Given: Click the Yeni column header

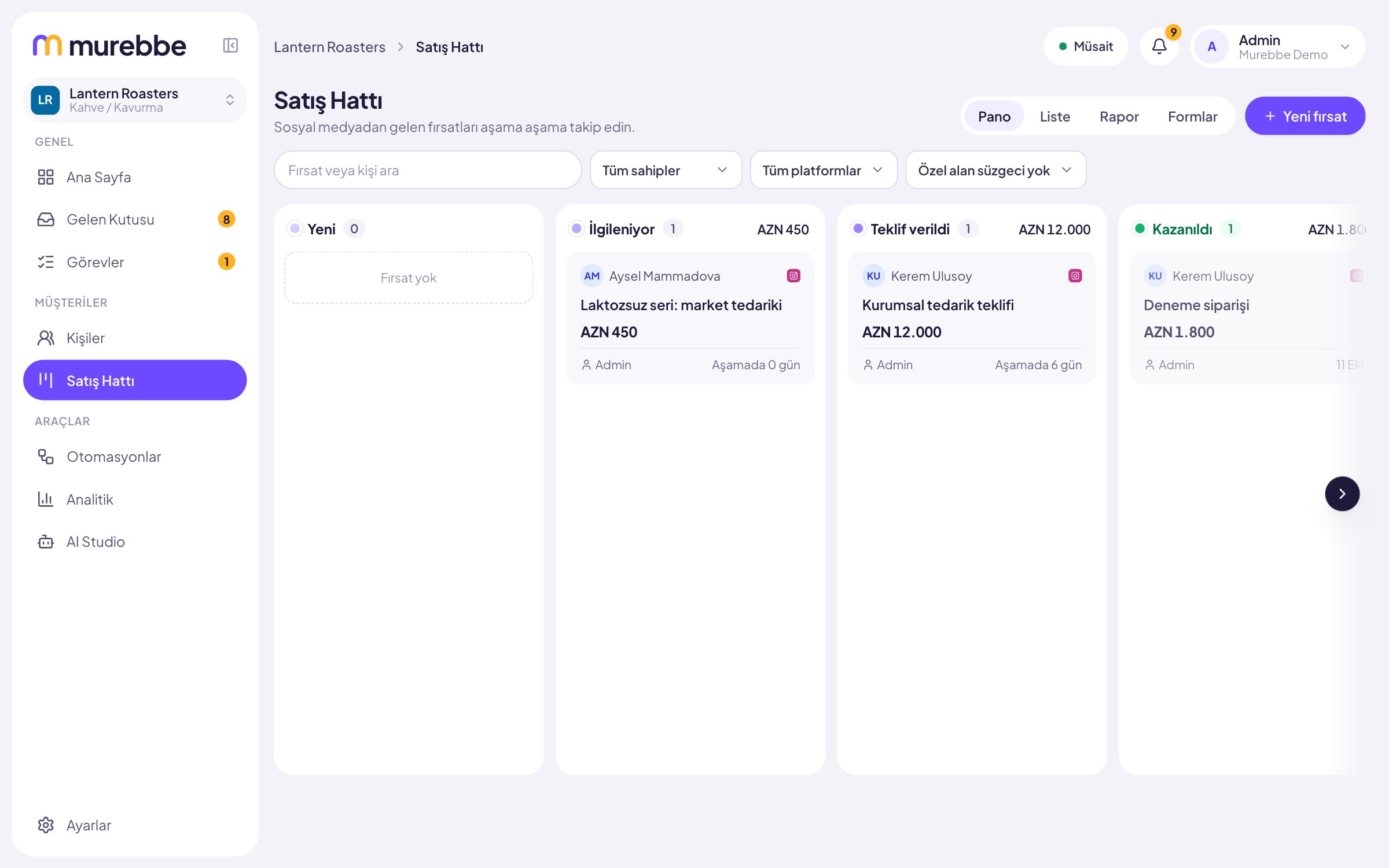Looking at the screenshot, I should tap(321, 229).
